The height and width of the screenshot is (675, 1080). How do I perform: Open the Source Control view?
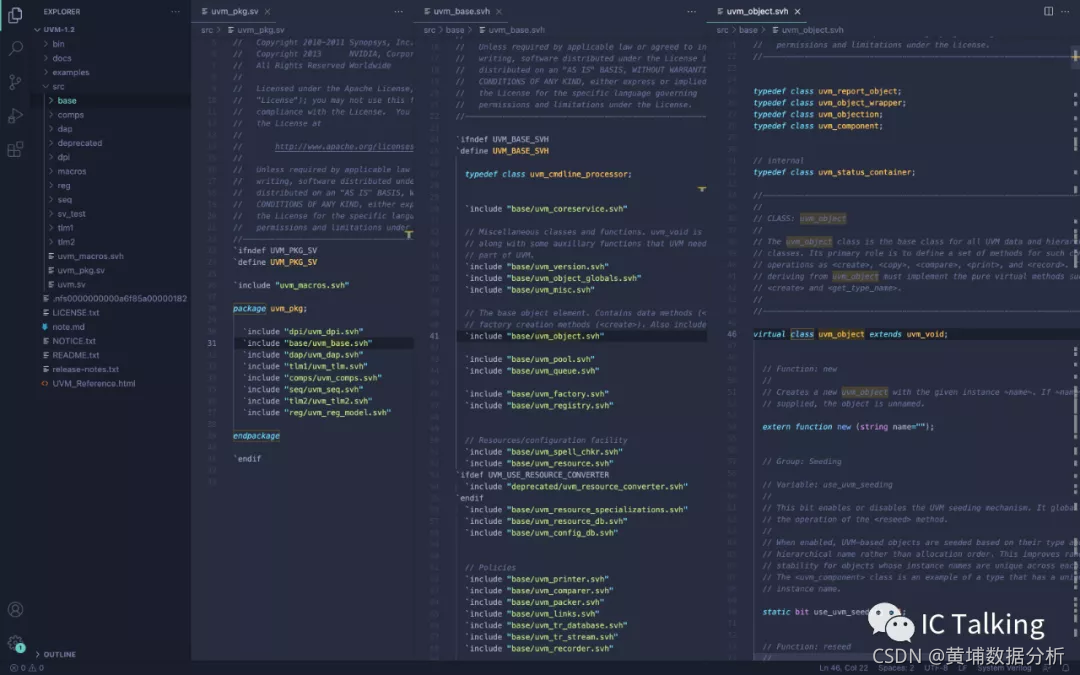tap(15, 82)
